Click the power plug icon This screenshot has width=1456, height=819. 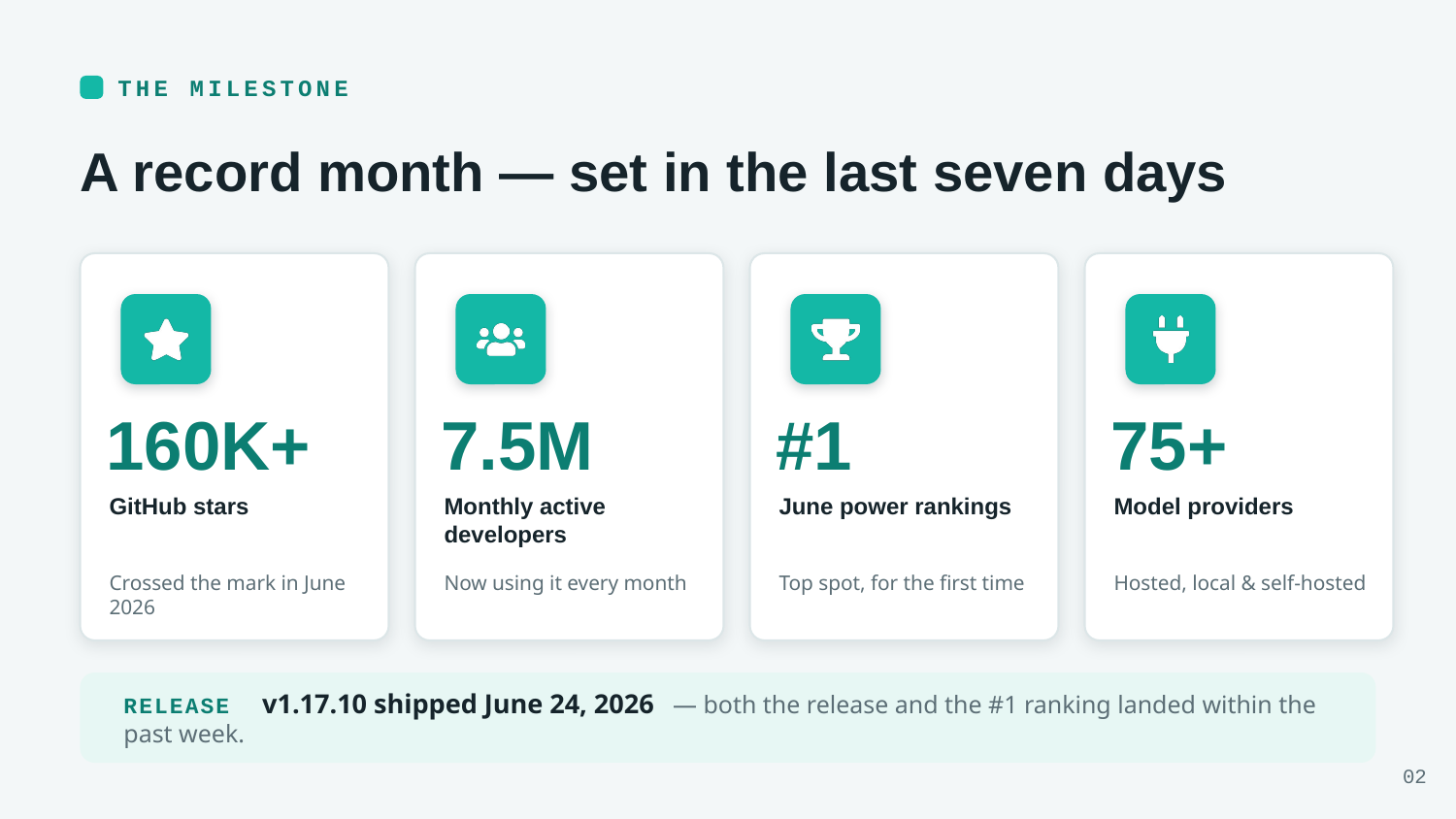1171,340
